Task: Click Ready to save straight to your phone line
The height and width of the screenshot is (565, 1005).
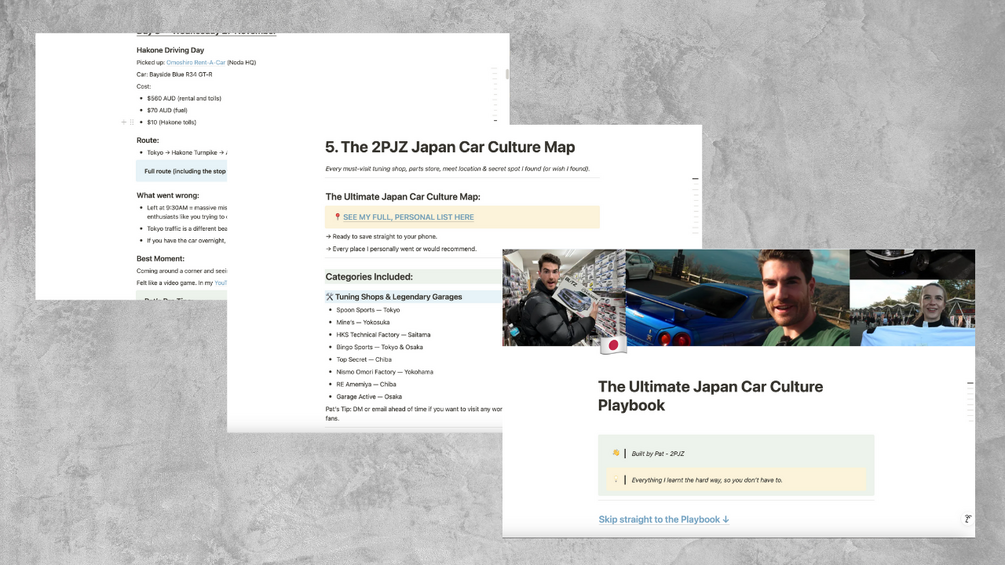Action: coord(381,236)
